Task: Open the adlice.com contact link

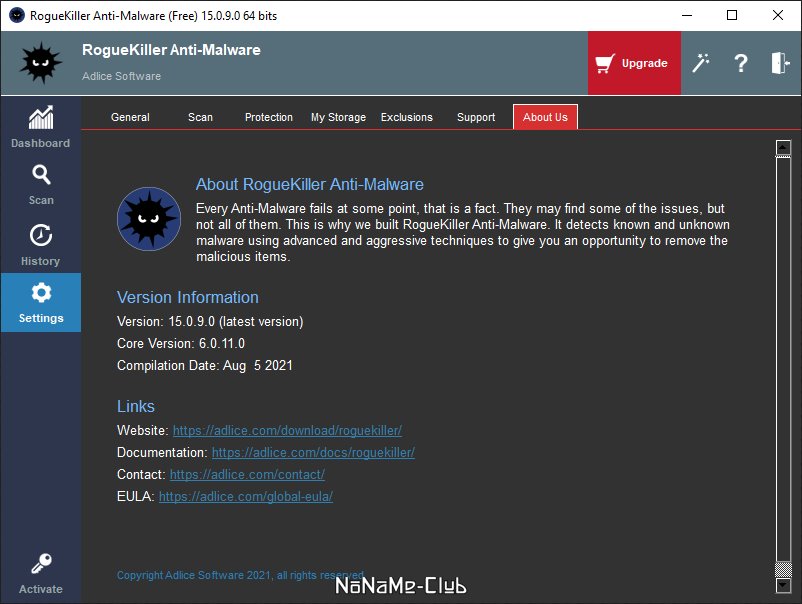Action: 247,475
